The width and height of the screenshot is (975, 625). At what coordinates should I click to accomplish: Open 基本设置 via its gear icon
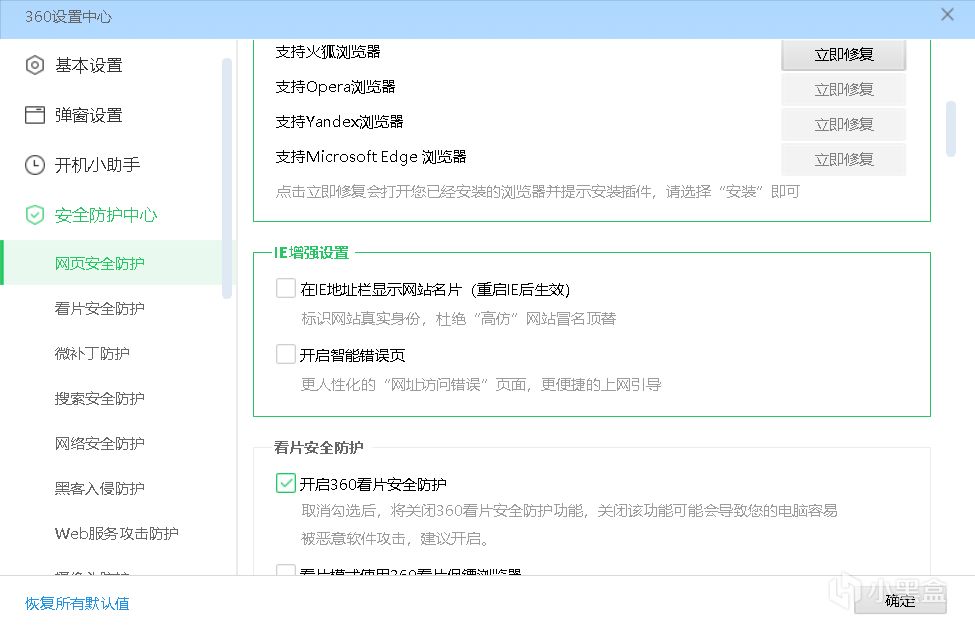[35, 65]
